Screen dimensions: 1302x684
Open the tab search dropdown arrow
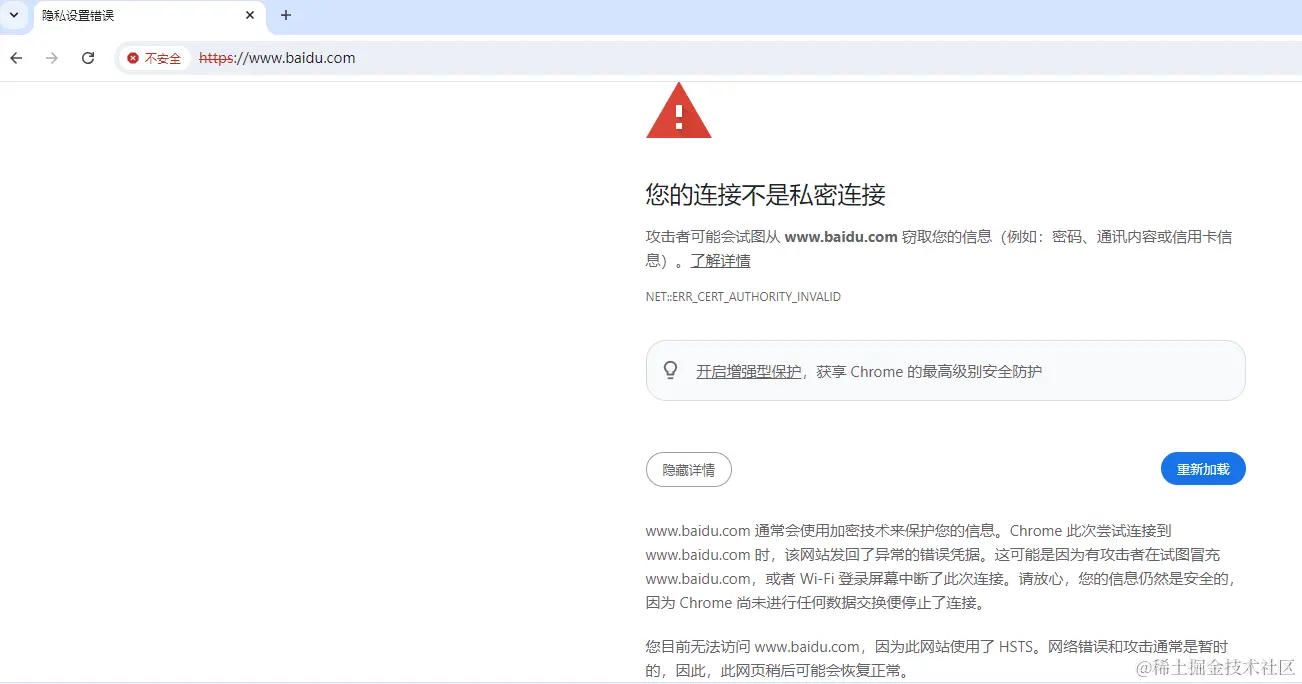pos(14,15)
